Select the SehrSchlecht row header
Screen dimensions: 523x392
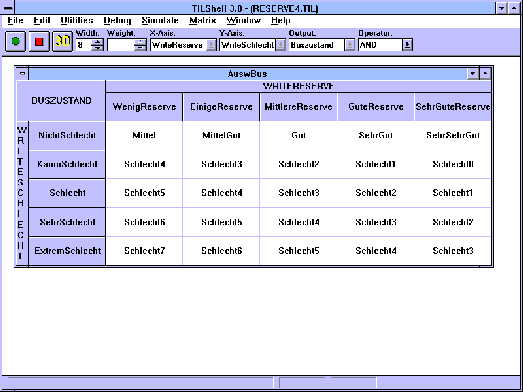coord(67,222)
